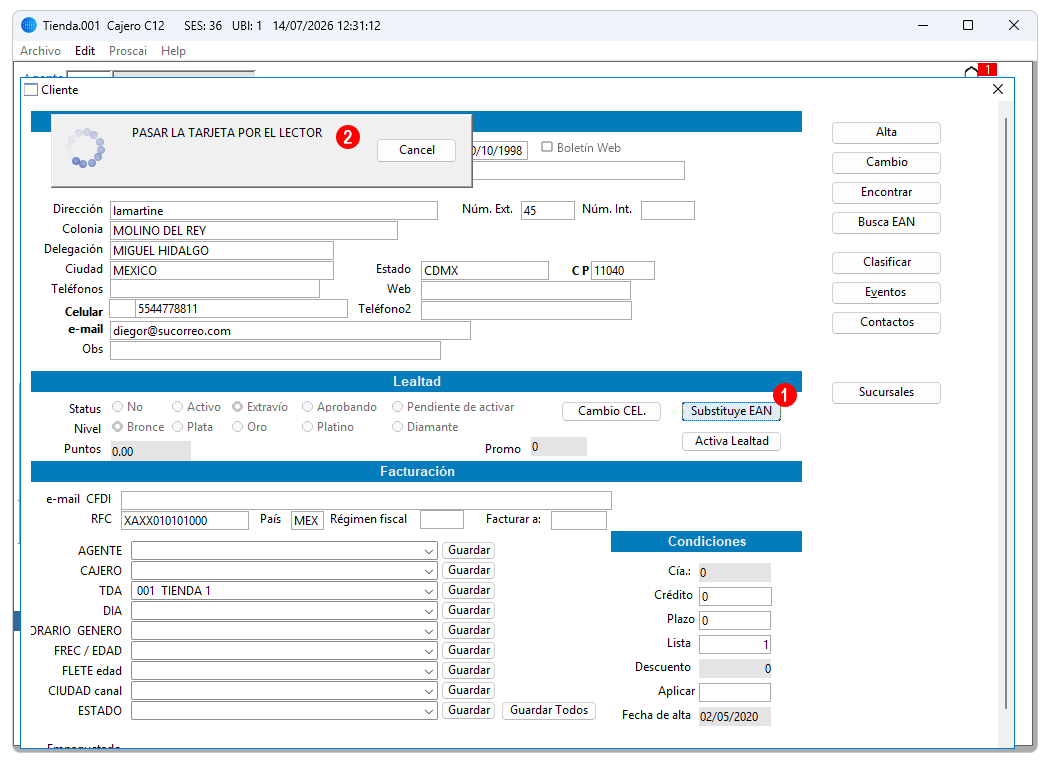This screenshot has width=1050, height=760.
Task: Click the Tienda app globe icon
Action: point(29,25)
